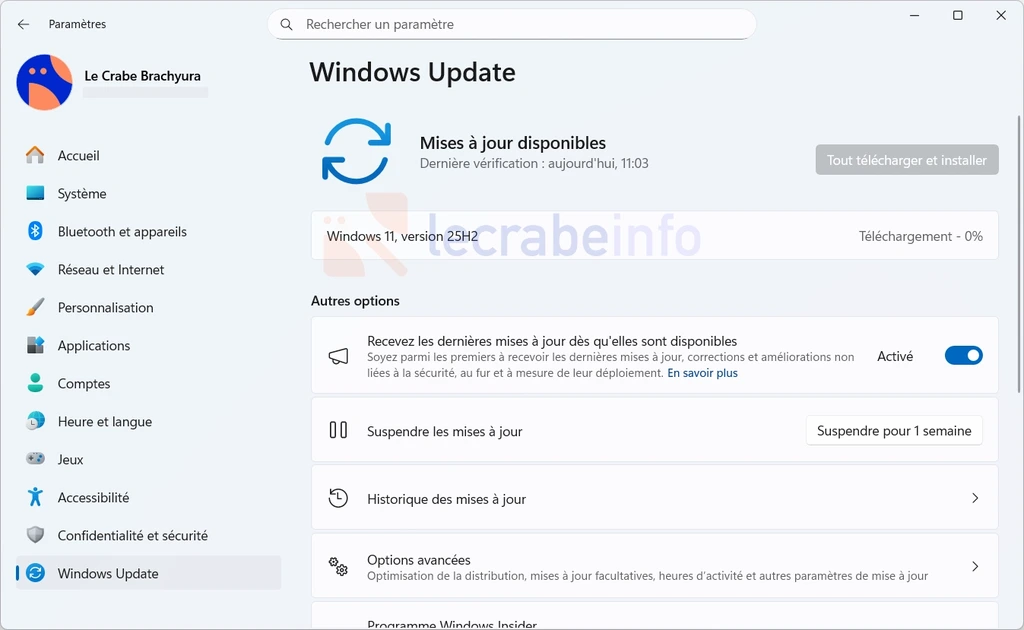Image resolution: width=1024 pixels, height=630 pixels.
Task: Click the Windows Update sidebar sync icon
Action: 35,573
